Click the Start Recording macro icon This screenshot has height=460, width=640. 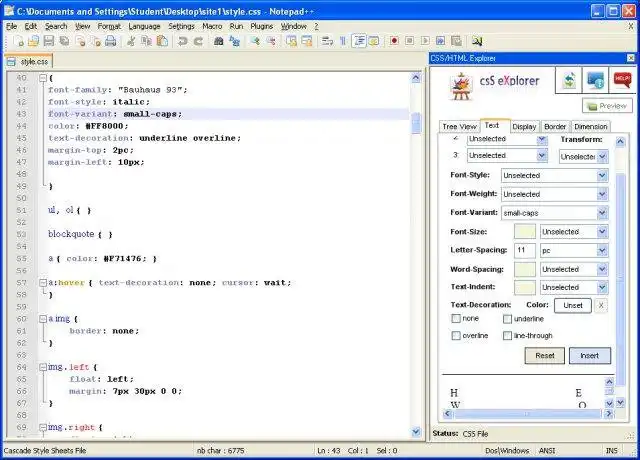click(x=394, y=41)
